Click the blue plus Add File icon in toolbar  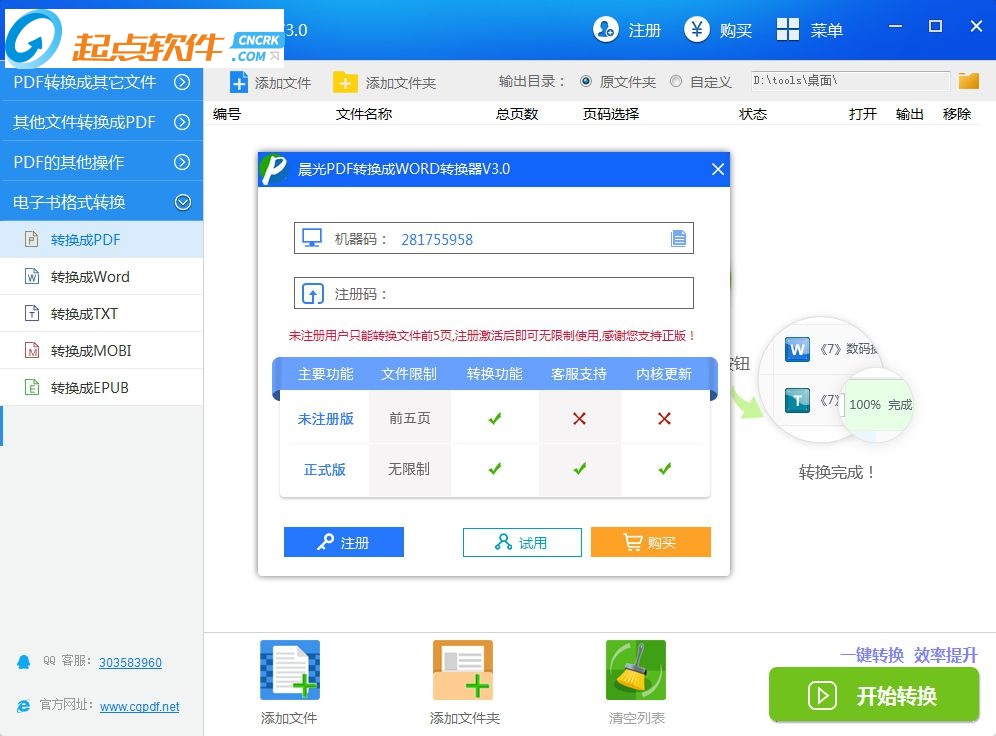click(239, 83)
